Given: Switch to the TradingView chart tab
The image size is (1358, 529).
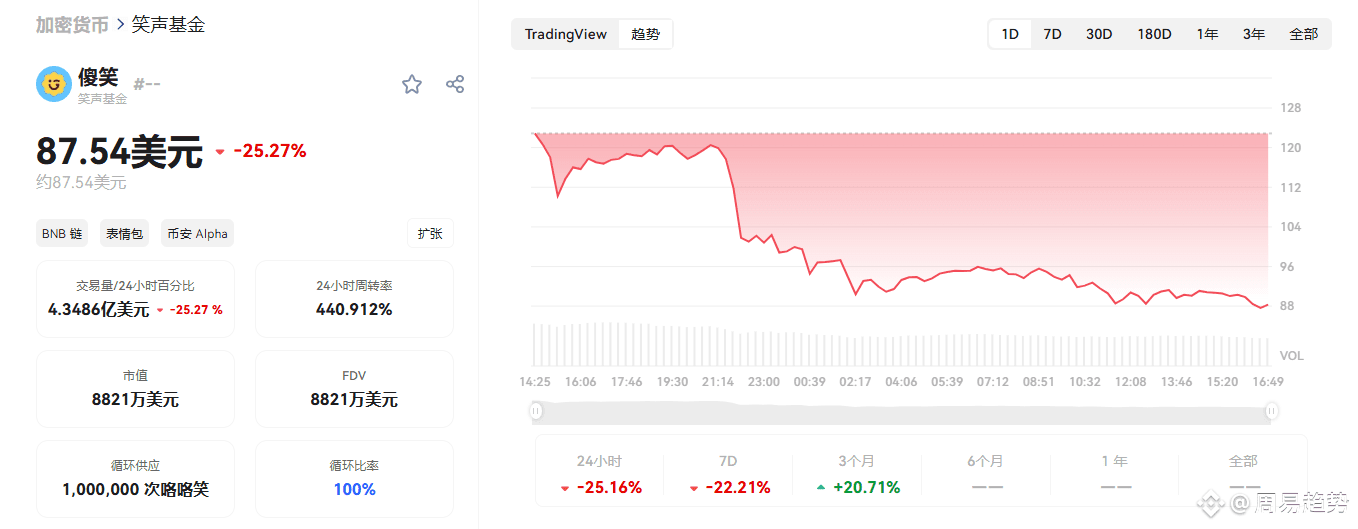Looking at the screenshot, I should tap(566, 34).
